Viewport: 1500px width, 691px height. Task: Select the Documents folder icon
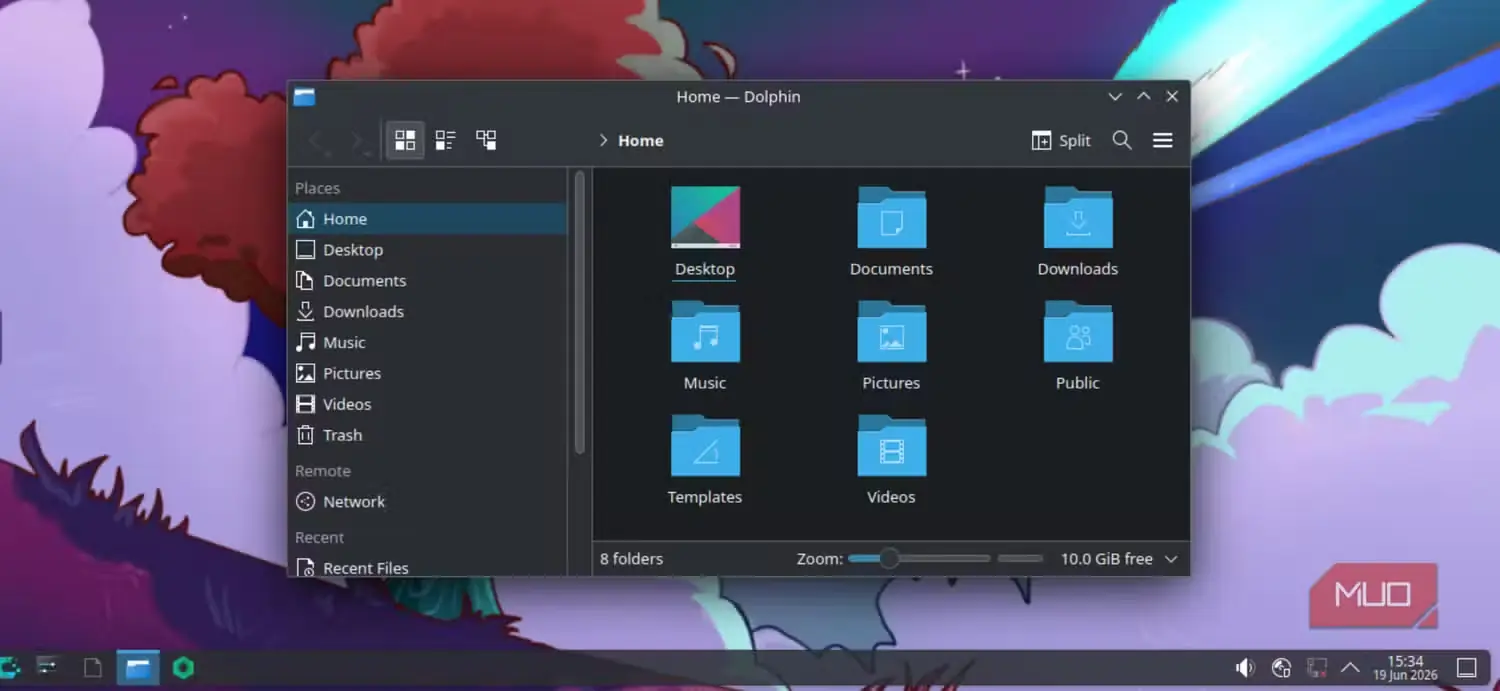(x=891, y=217)
